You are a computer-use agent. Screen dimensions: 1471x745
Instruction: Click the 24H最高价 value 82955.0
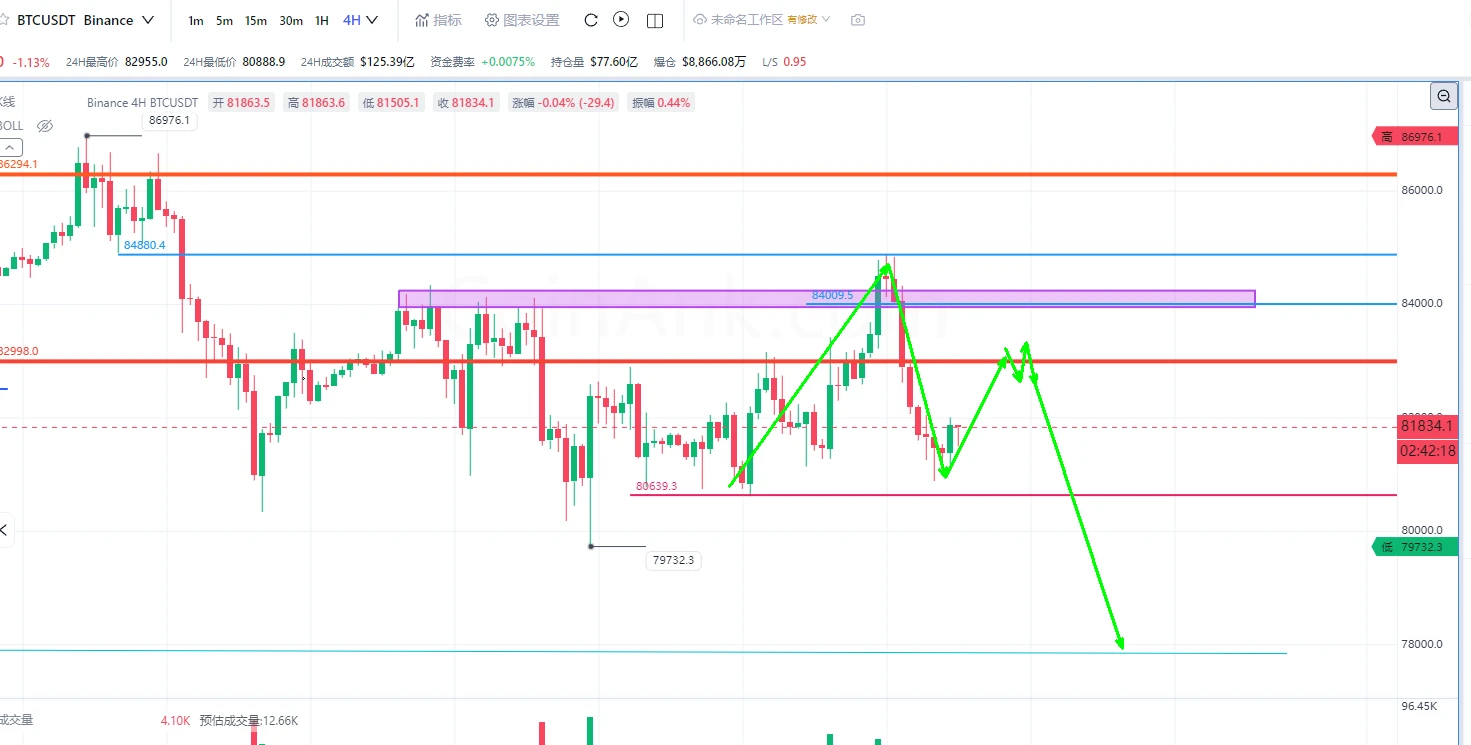[x=146, y=62]
